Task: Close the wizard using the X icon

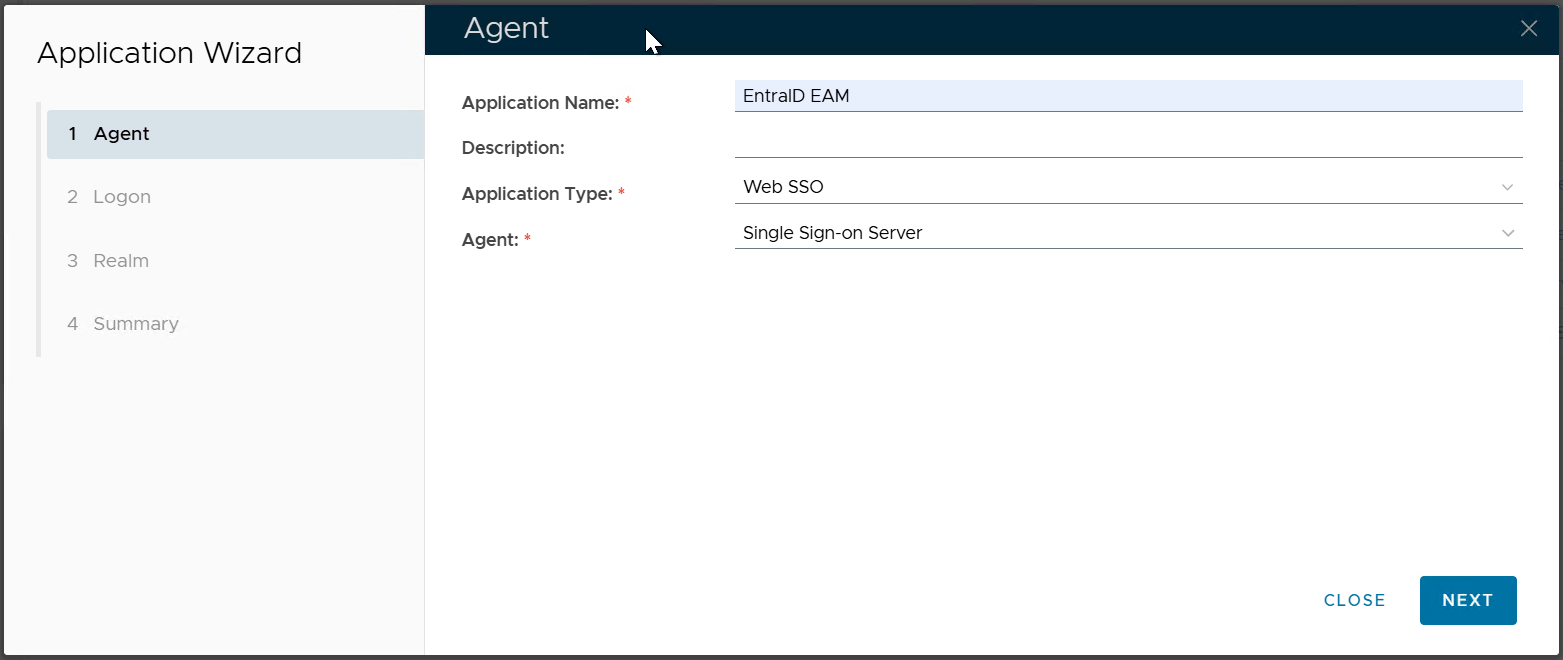Action: click(x=1528, y=29)
